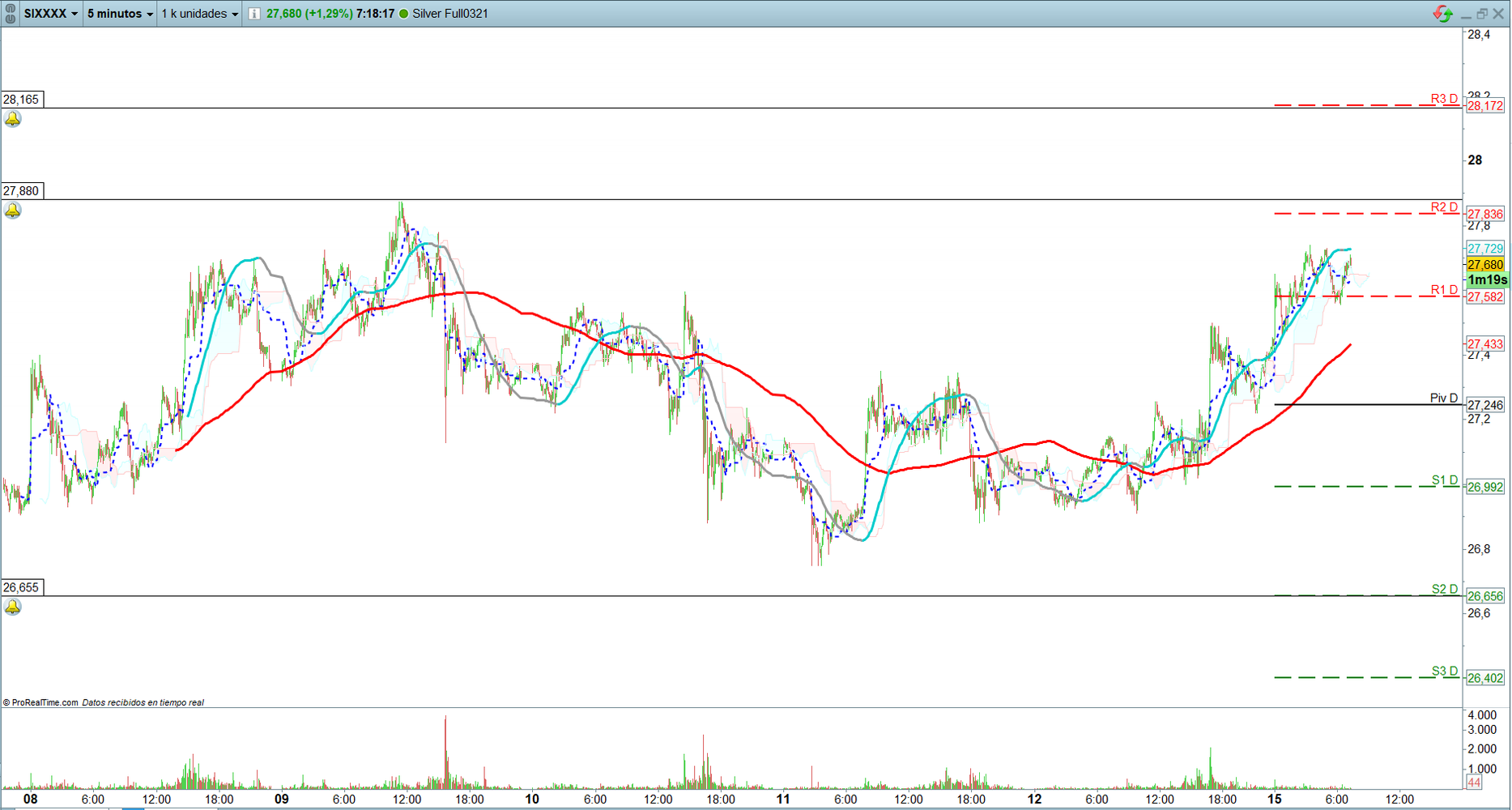Open the 5 minutos timeframe dropdown
Image resolution: width=1512 pixels, height=810 pixels.
pyautogui.click(x=120, y=14)
